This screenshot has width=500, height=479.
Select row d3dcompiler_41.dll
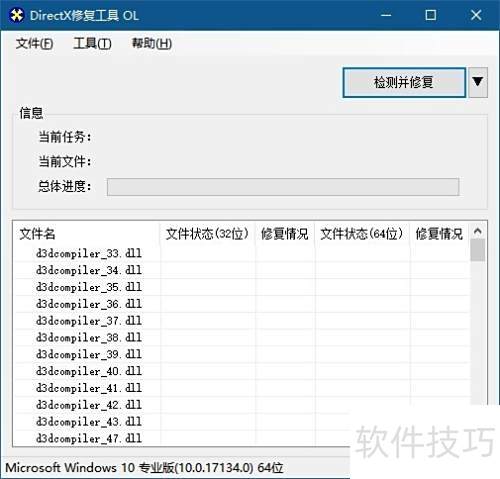242,388
